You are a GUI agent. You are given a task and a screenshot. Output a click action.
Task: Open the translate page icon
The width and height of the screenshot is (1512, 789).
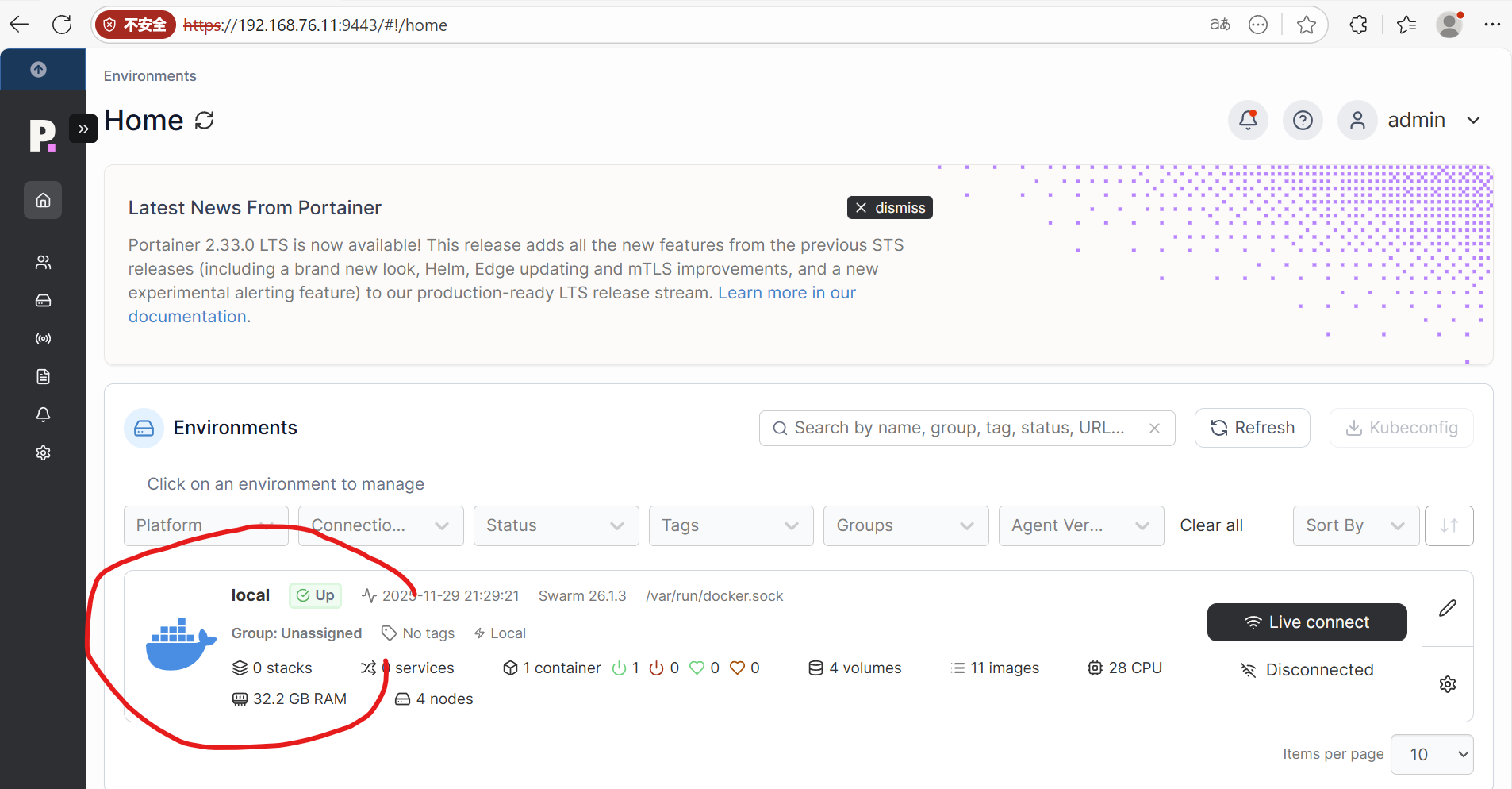point(1220,25)
